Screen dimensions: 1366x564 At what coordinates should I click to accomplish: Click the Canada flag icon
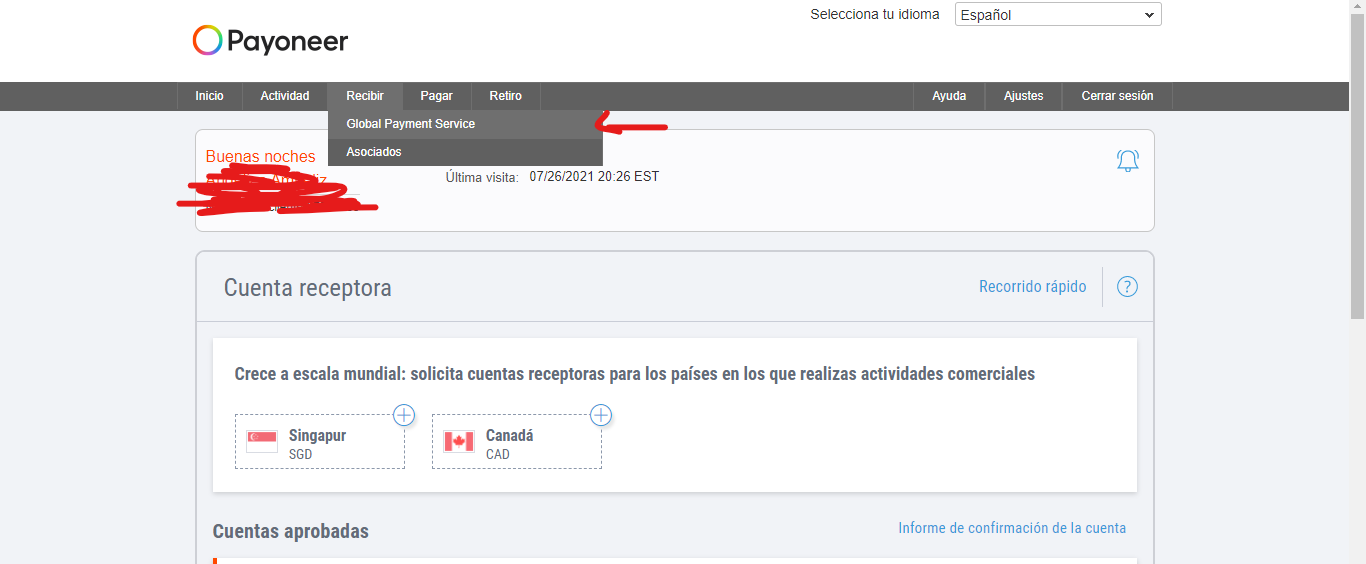459,442
